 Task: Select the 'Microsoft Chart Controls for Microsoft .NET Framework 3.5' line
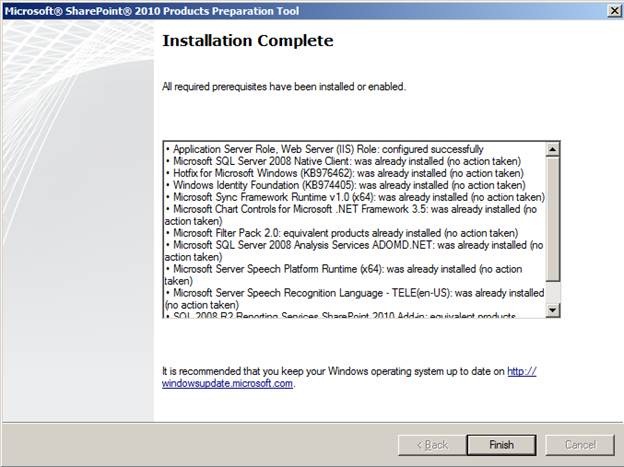pyautogui.click(x=351, y=215)
